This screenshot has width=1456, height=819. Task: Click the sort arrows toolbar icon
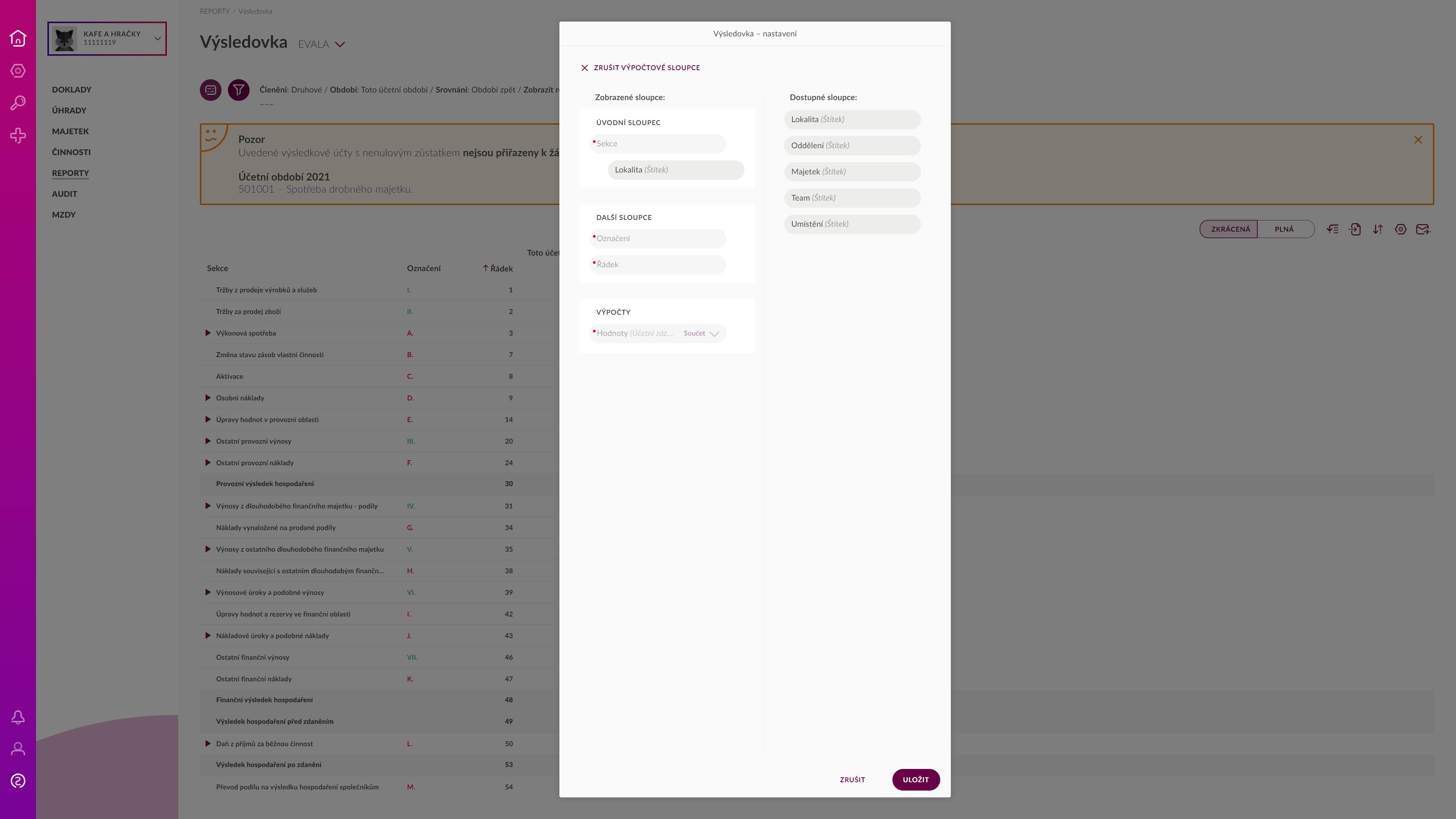[1378, 229]
